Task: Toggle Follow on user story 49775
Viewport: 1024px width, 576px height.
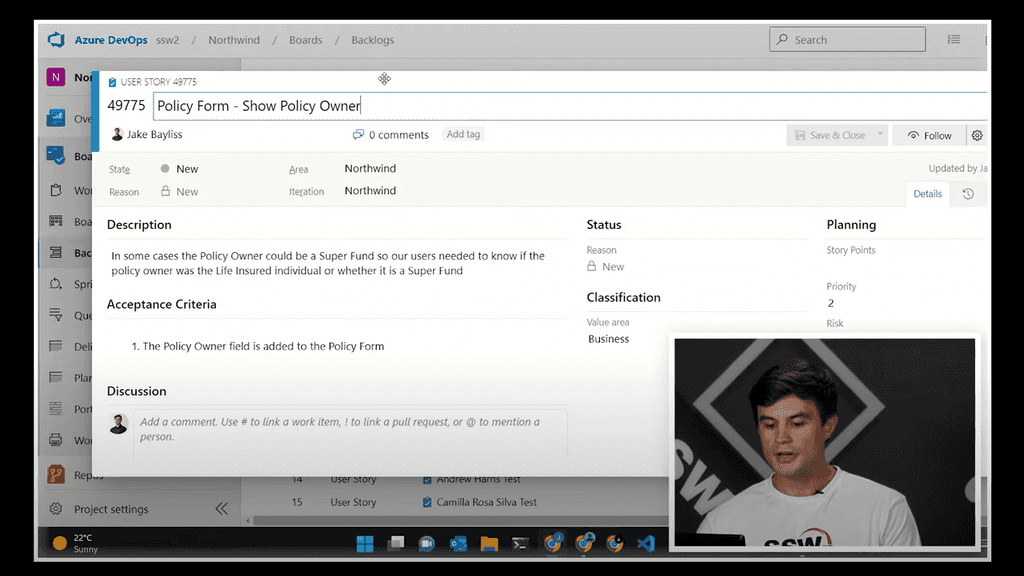Action: (x=929, y=134)
